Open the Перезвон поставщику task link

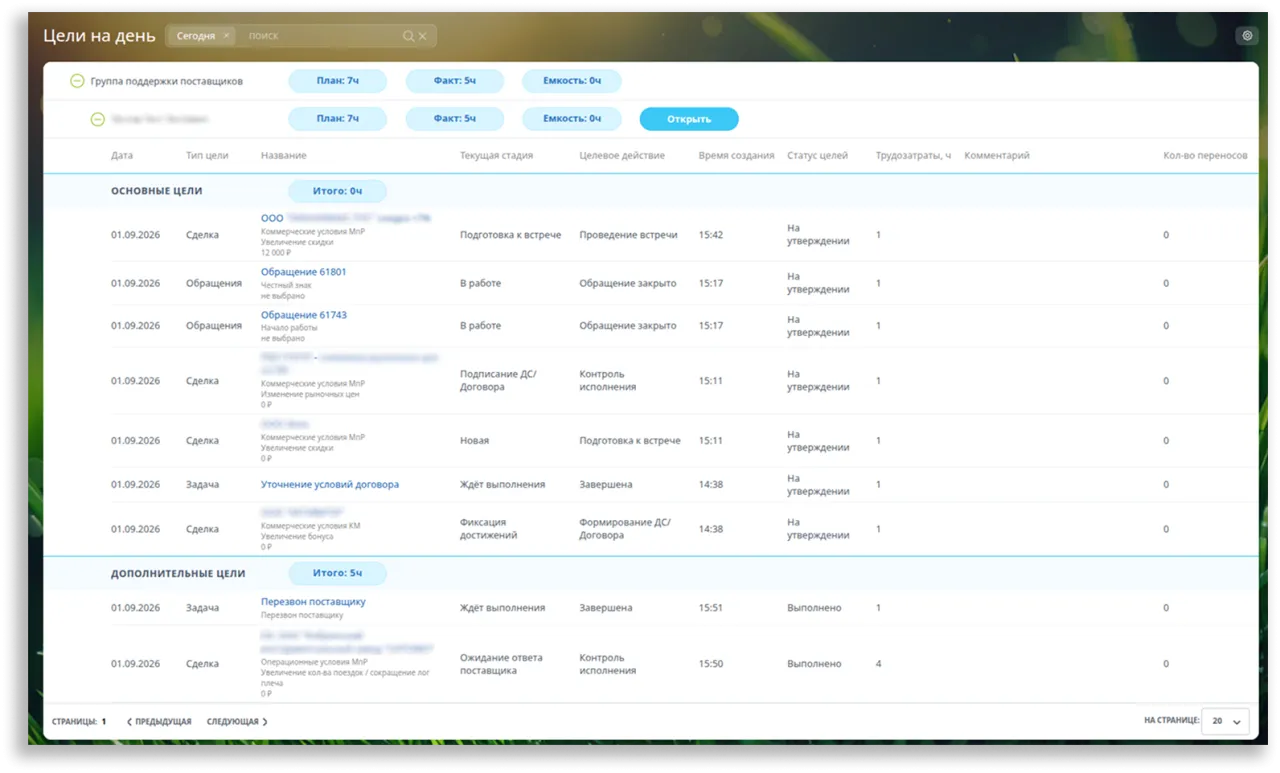point(313,602)
